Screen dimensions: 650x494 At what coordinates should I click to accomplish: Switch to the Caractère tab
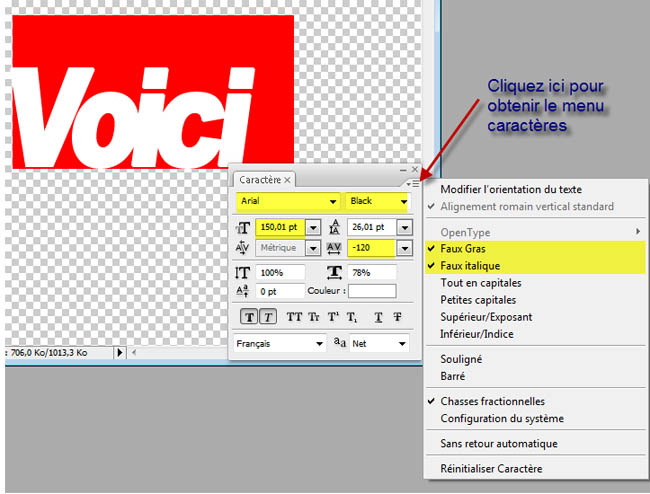point(260,180)
